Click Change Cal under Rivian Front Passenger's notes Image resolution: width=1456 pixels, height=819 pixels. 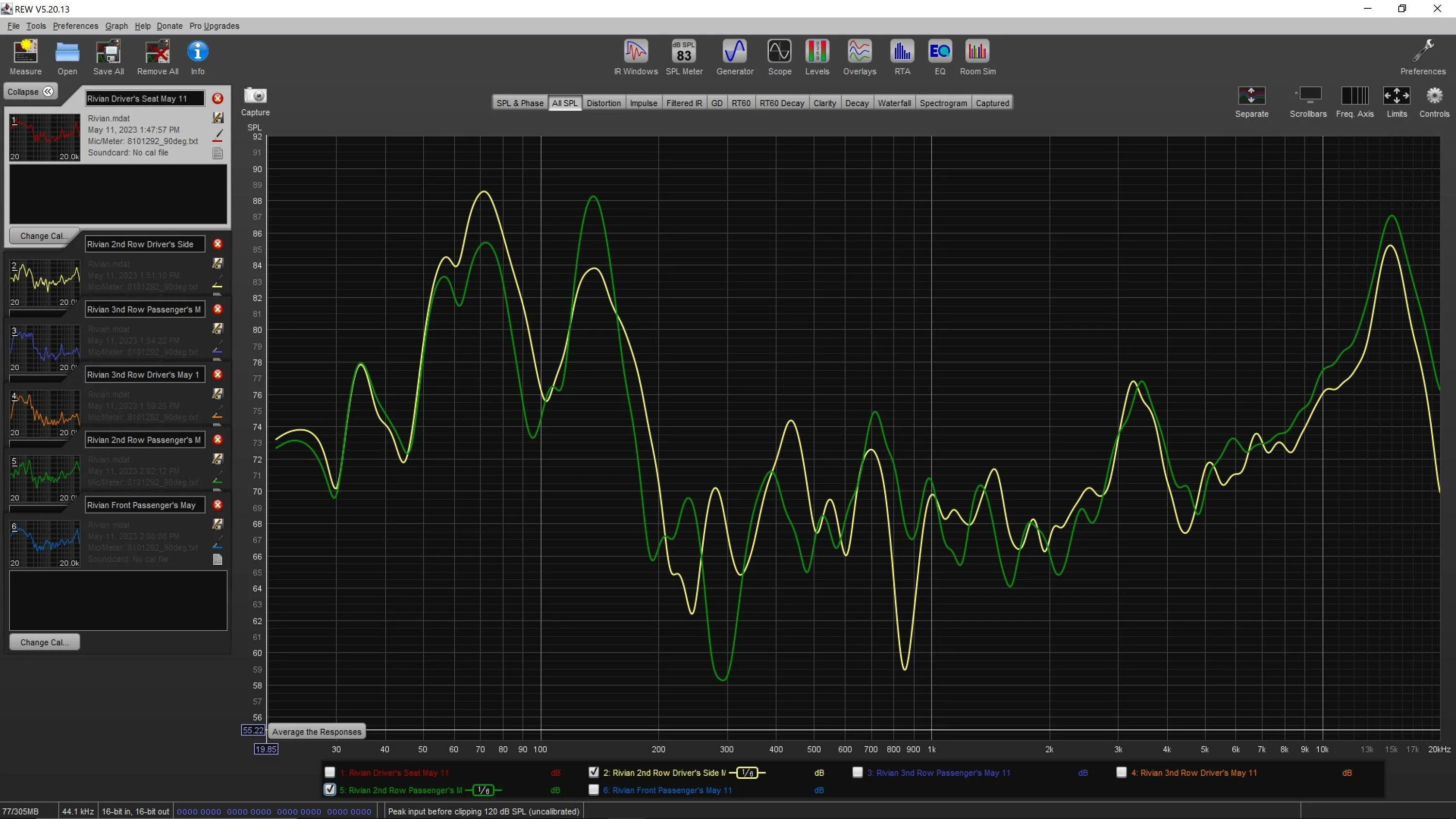(x=44, y=642)
